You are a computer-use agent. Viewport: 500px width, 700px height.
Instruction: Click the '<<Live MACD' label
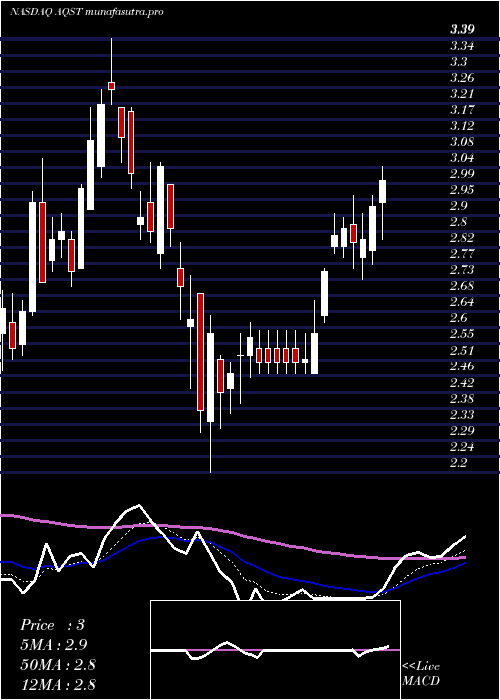pos(421,673)
